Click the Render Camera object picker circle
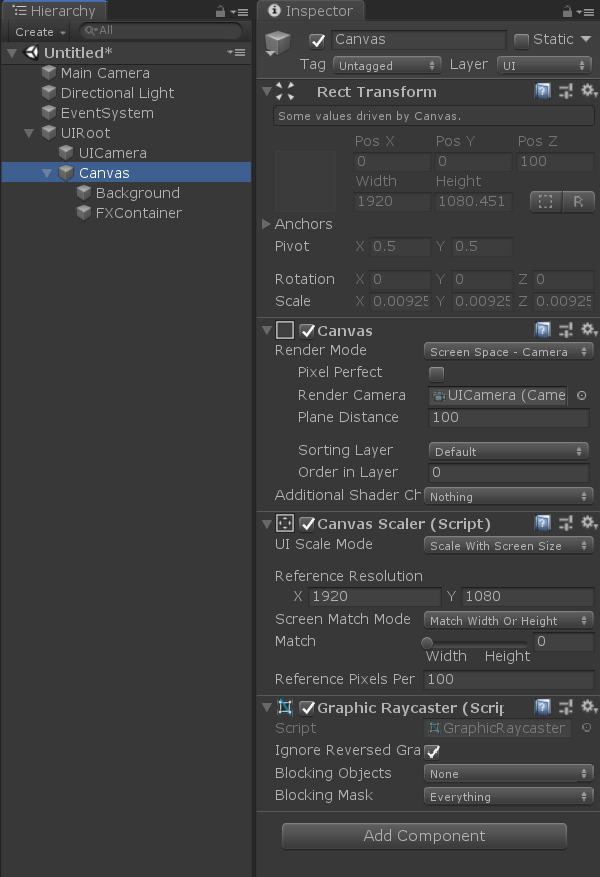Screen dimensions: 600x877 coord(582,395)
